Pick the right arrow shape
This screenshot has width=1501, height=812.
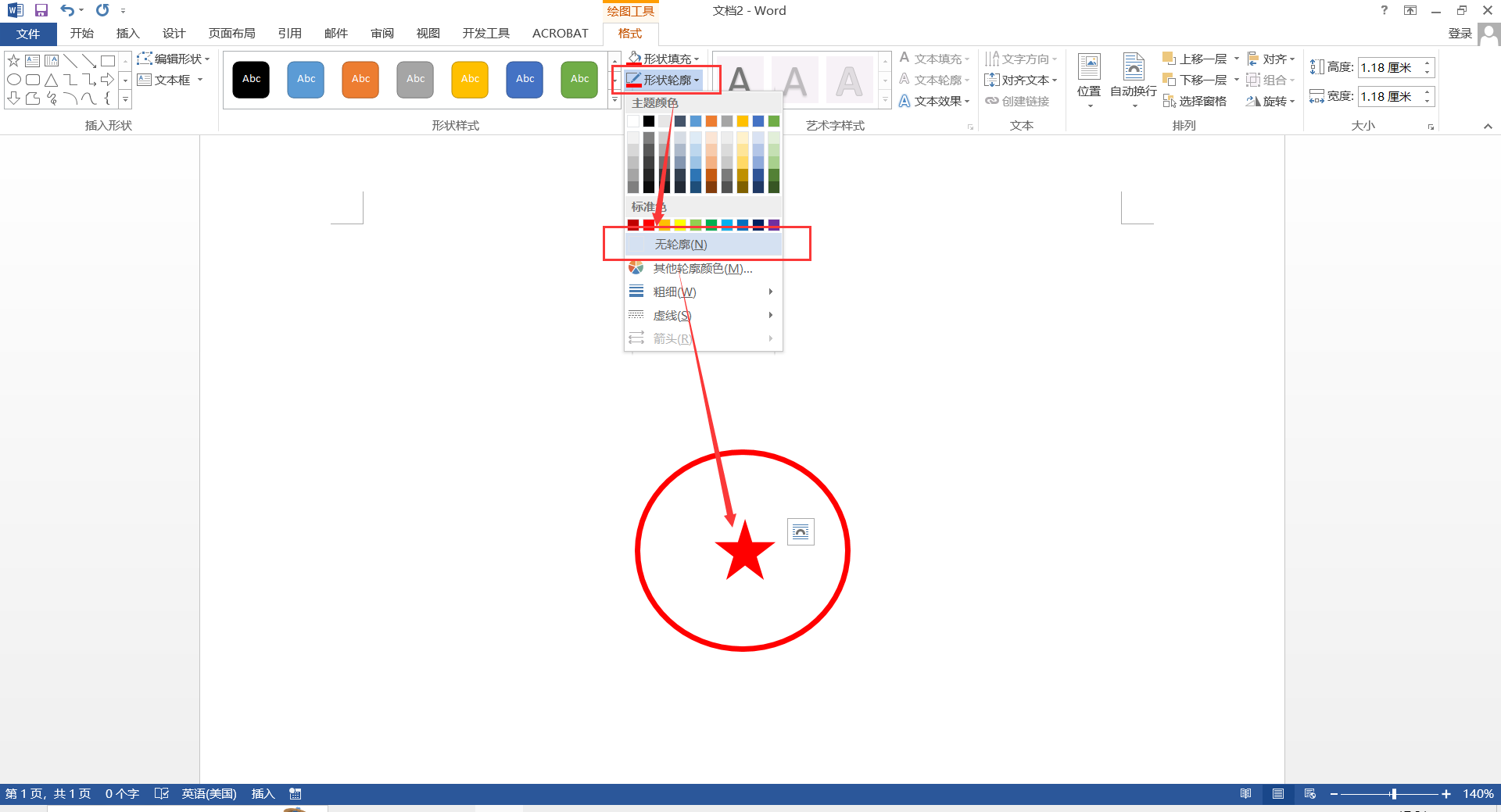[107, 80]
